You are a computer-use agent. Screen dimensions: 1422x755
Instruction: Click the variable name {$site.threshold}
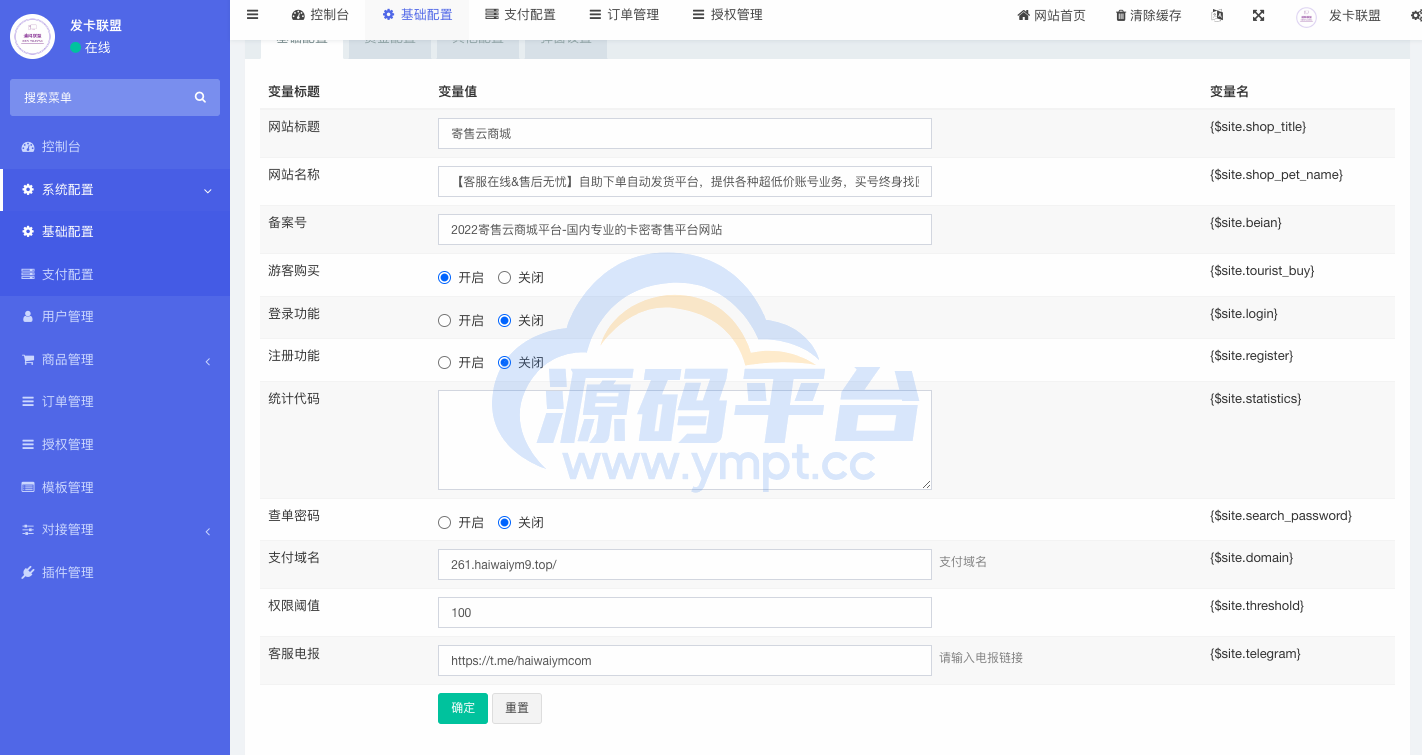[x=1257, y=606]
